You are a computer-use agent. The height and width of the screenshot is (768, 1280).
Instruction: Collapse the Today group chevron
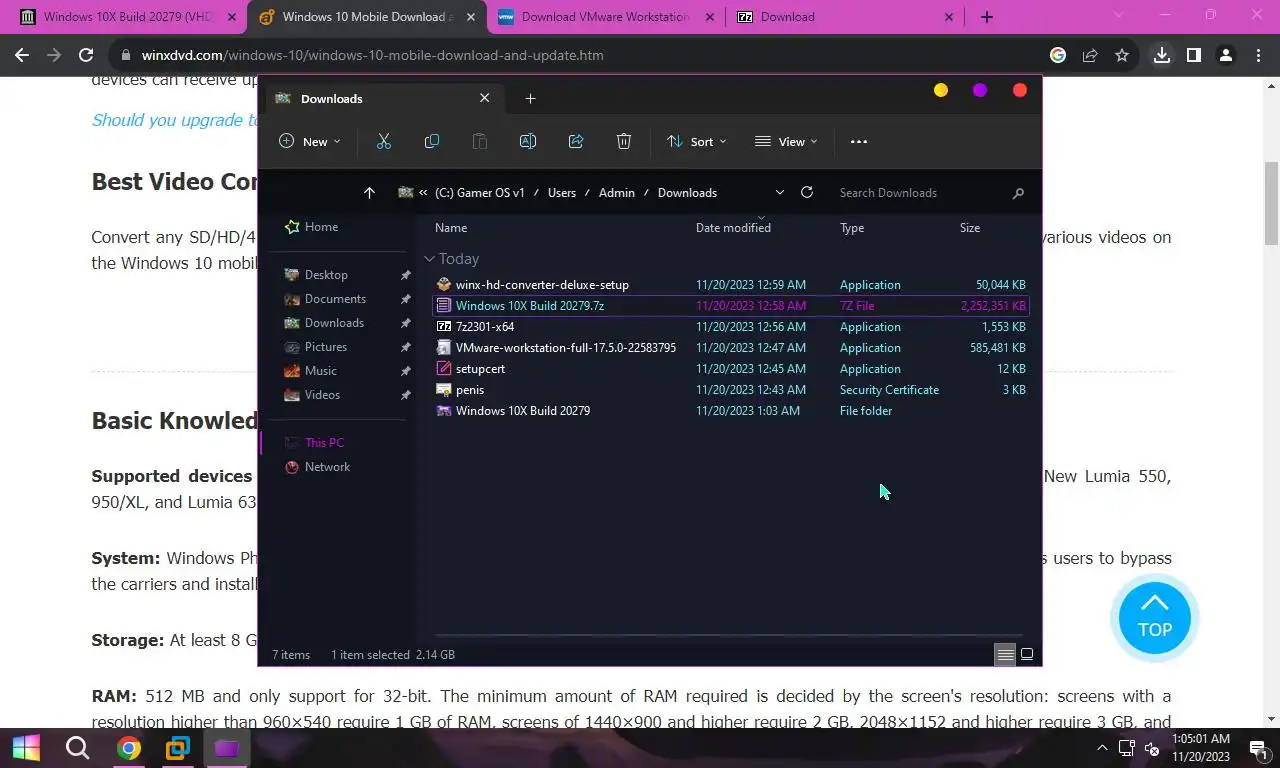pyautogui.click(x=429, y=259)
